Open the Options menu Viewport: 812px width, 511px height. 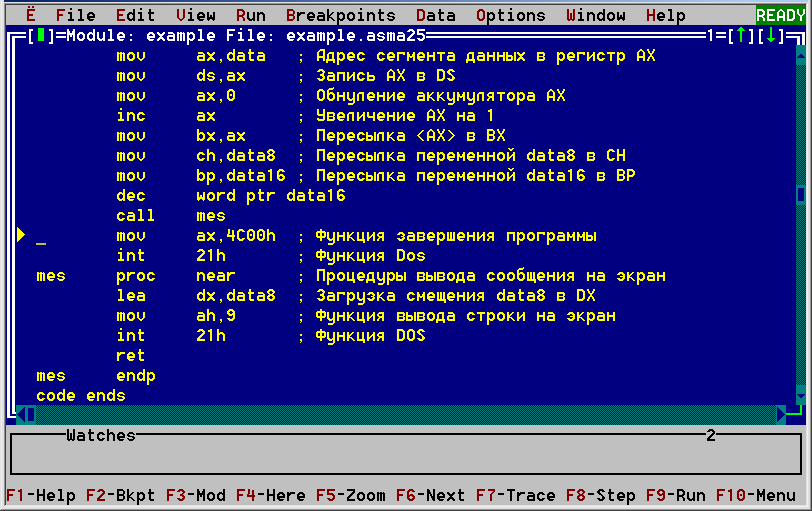tap(511, 15)
